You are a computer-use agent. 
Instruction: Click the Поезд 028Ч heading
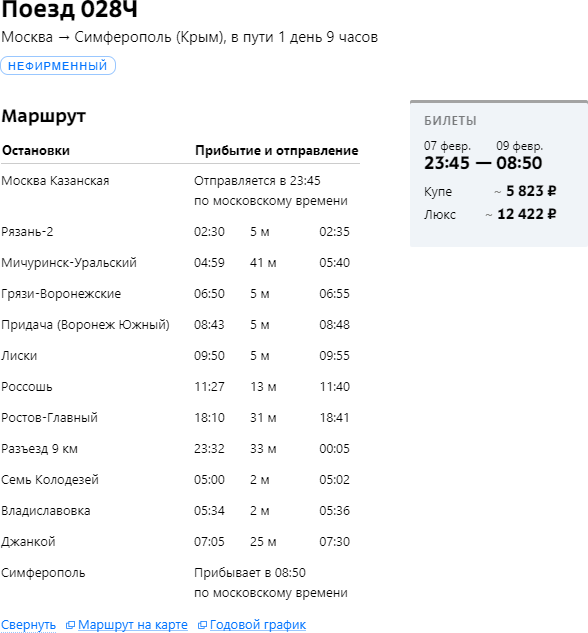pos(69,9)
